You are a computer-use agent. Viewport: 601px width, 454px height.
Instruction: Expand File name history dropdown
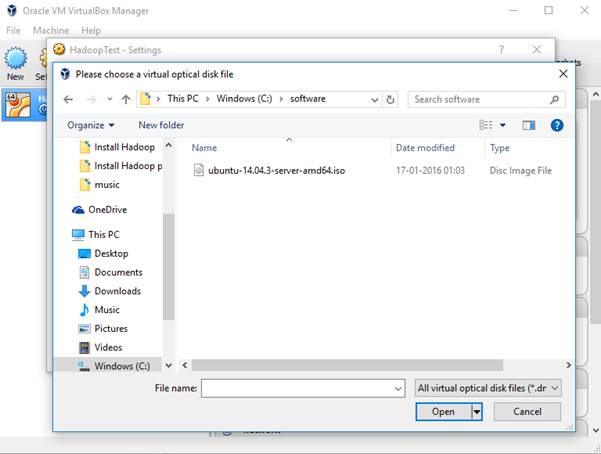pyautogui.click(x=398, y=389)
